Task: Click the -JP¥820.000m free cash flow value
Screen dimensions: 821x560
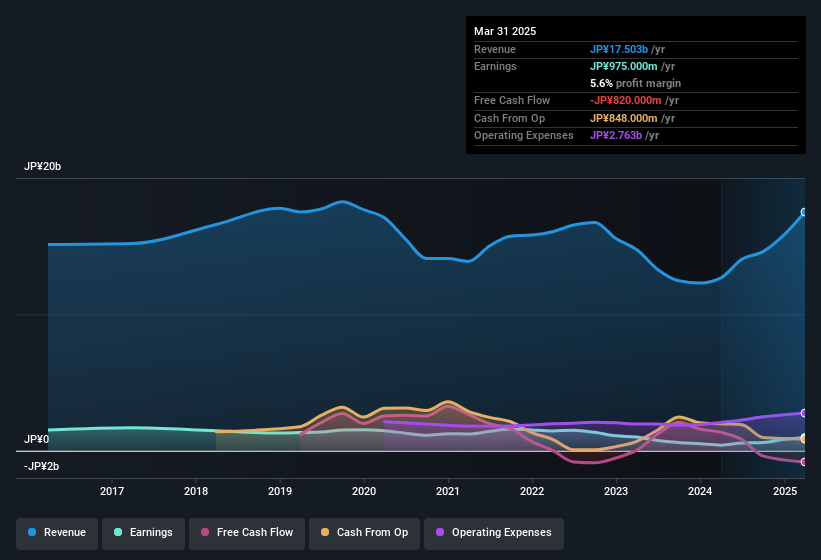Action: tap(626, 100)
